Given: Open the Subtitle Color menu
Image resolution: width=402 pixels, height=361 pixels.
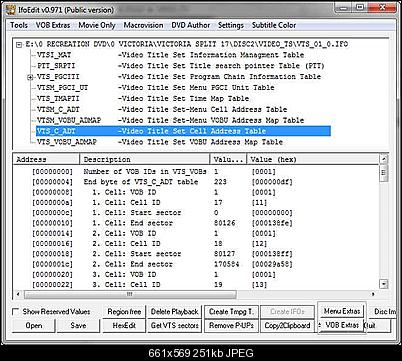Looking at the screenshot, I should (x=274, y=25).
